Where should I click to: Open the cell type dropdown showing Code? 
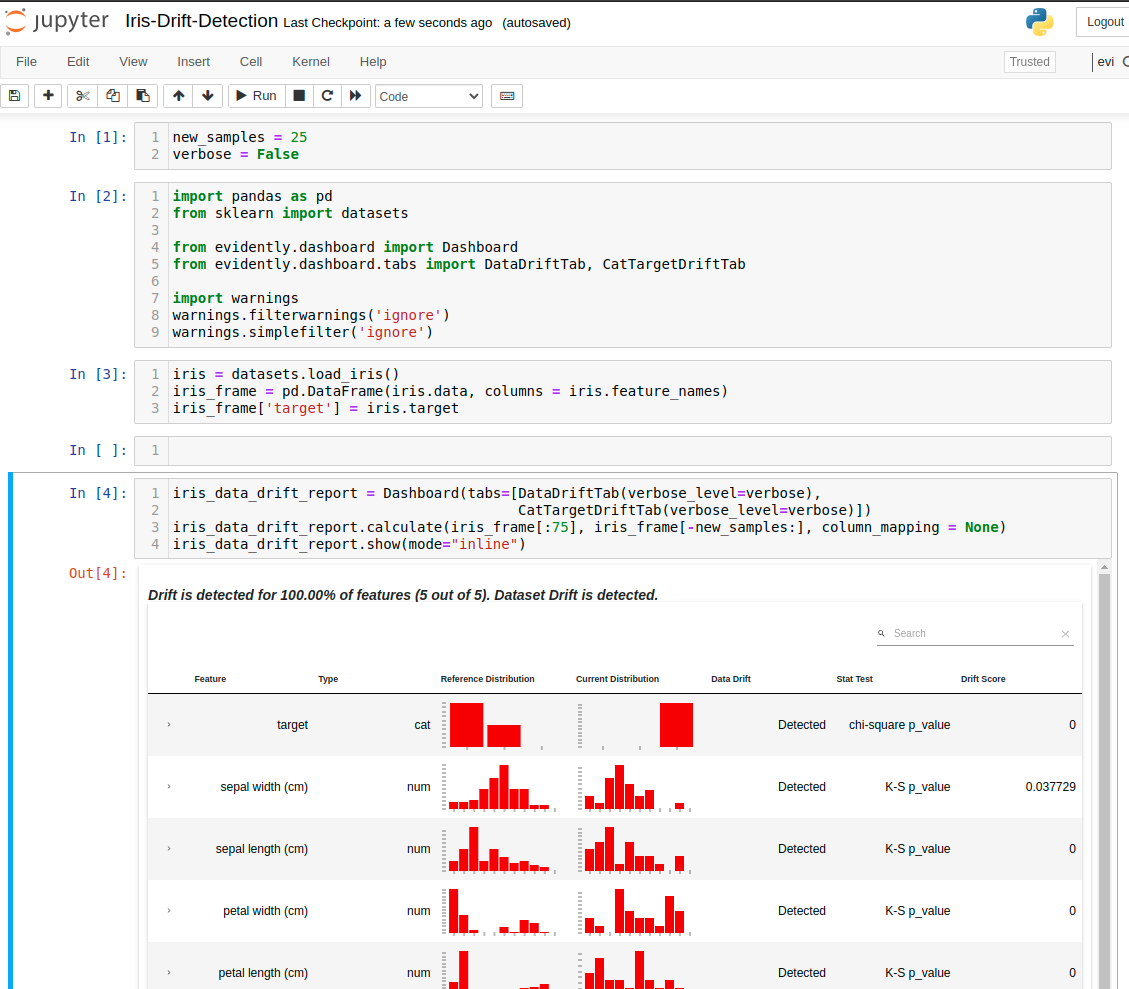[x=427, y=96]
